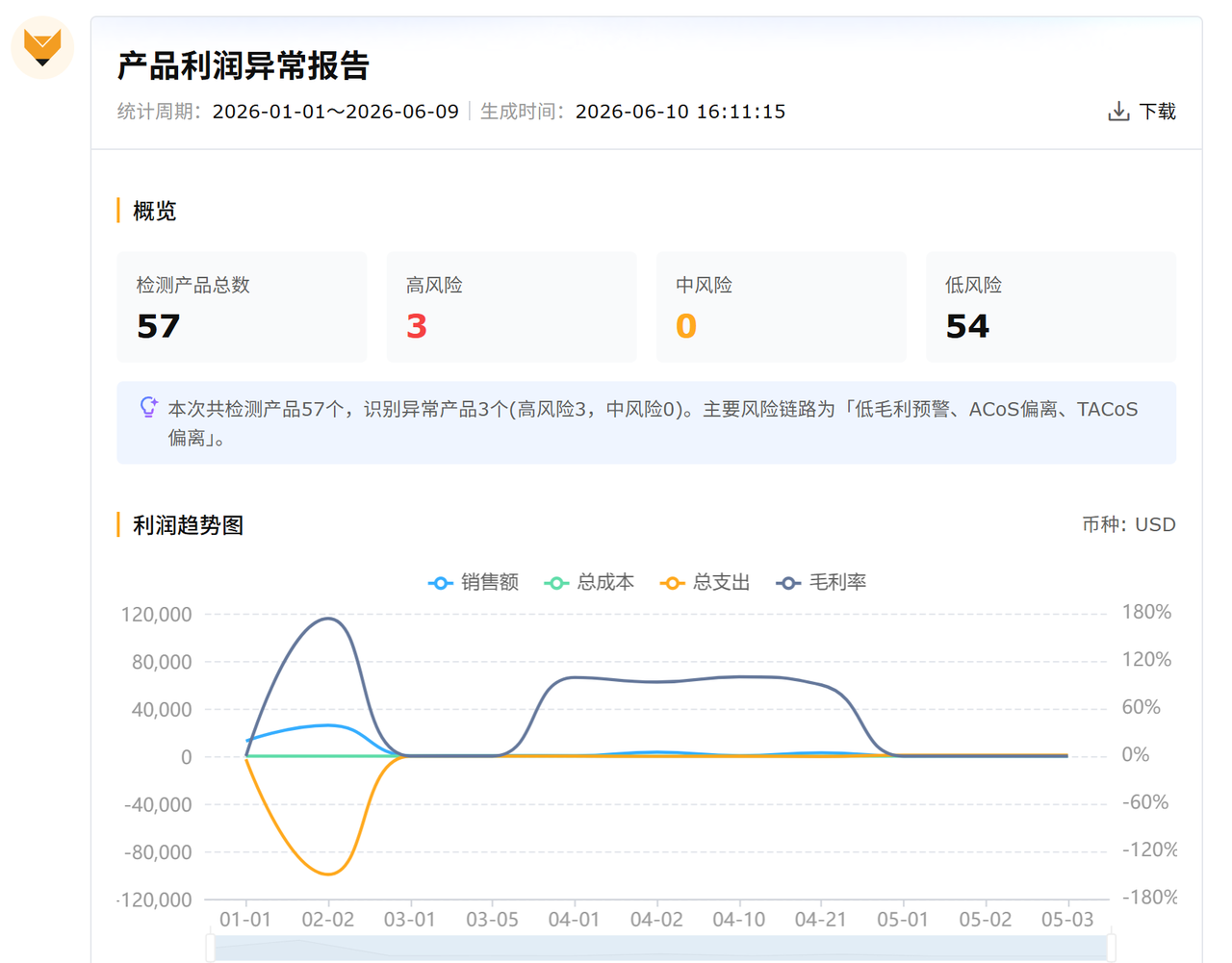Screen dimensions: 1232x963
Task: Click the 利润趋势图 section heading
Action: [x=188, y=525]
